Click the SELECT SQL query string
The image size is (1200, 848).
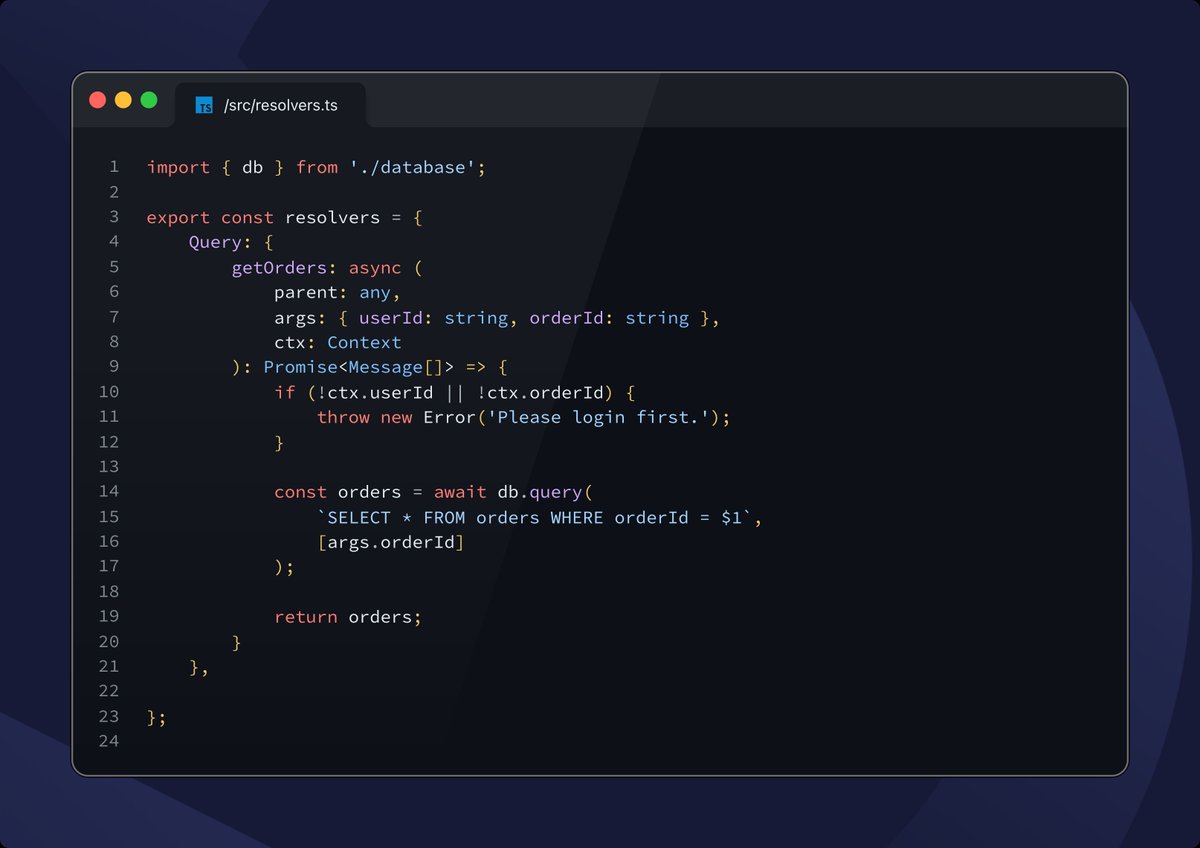click(x=535, y=517)
